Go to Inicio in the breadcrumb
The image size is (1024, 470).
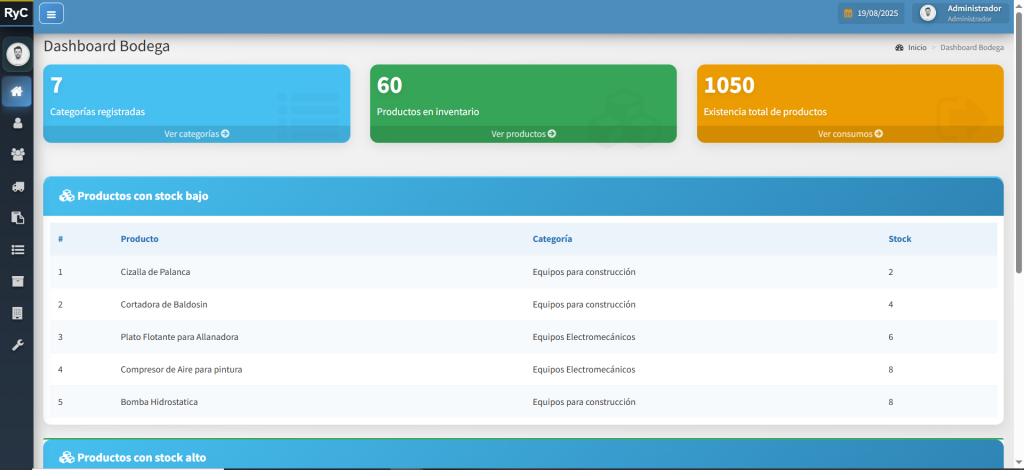[916, 48]
